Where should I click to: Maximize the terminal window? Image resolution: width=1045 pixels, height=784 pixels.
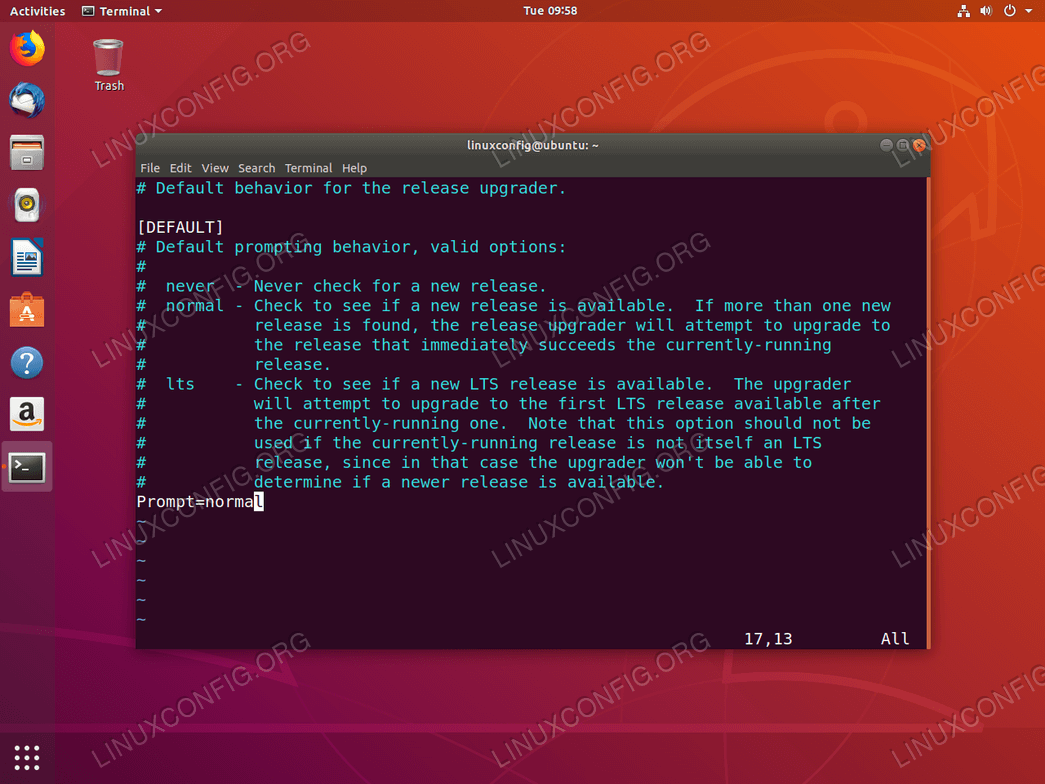point(902,145)
